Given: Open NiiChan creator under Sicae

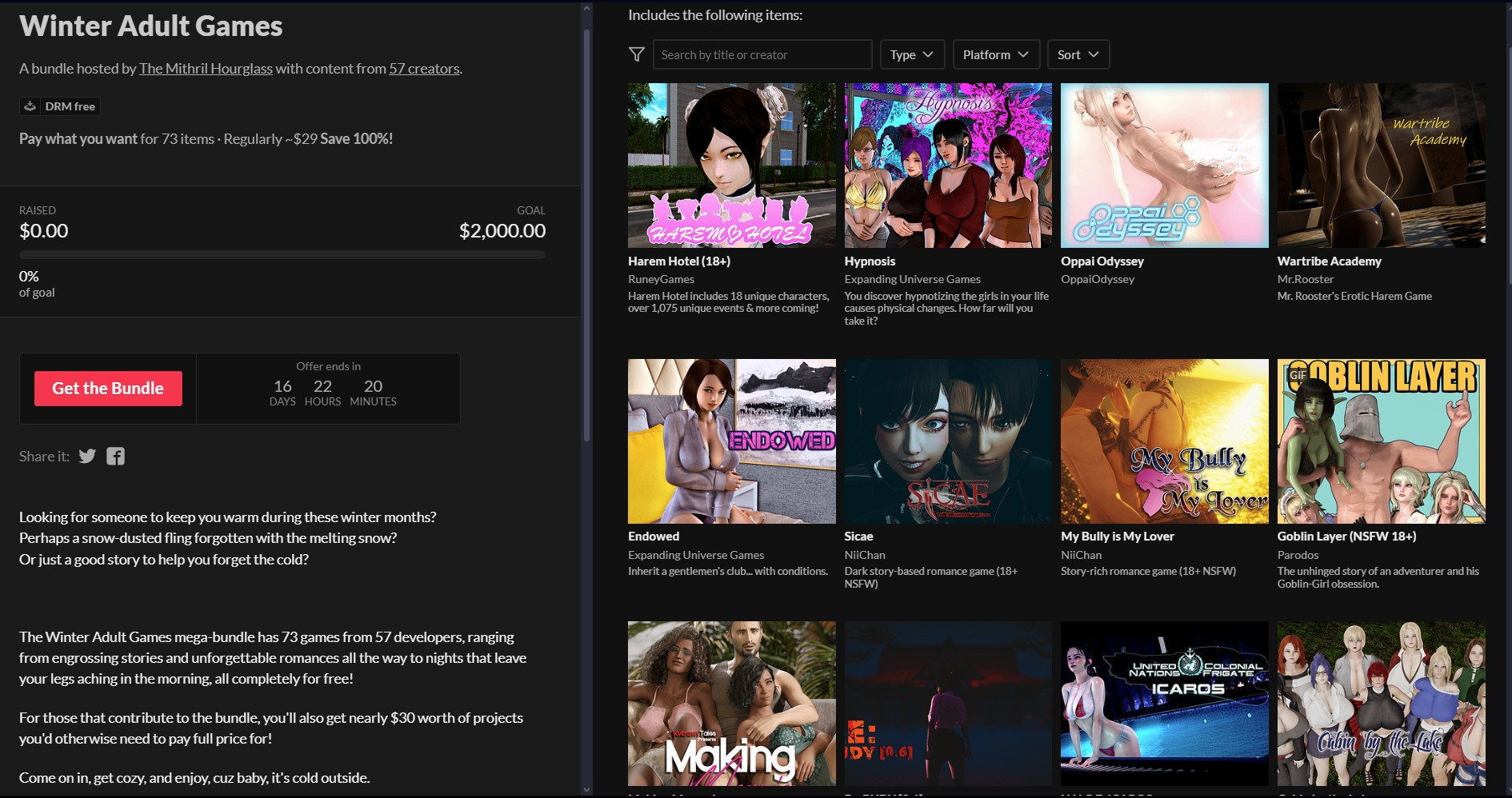Looking at the screenshot, I should point(865,555).
